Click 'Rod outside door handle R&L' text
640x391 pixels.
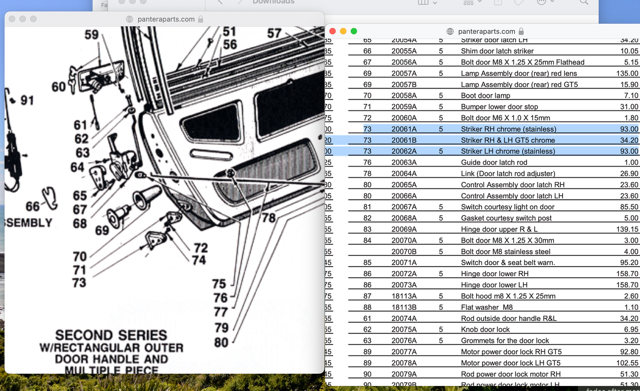509,318
